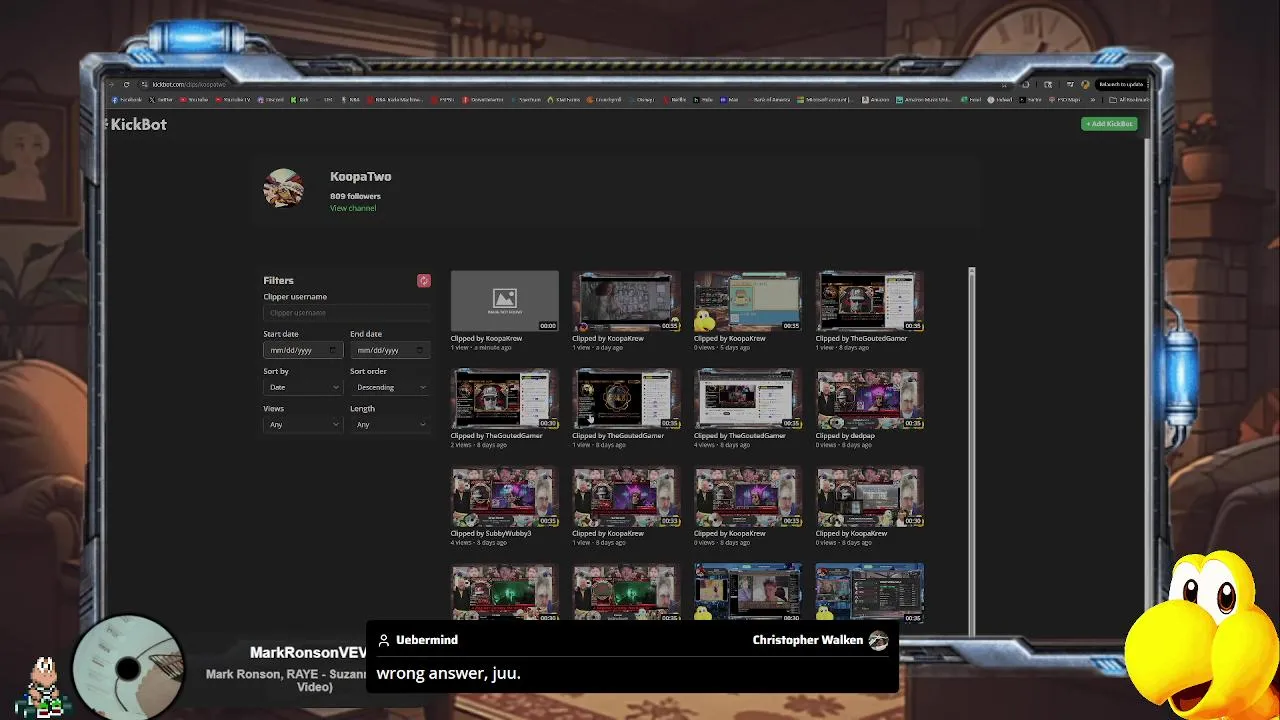Open the View channel link
Image resolution: width=1280 pixels, height=720 pixels.
click(353, 208)
